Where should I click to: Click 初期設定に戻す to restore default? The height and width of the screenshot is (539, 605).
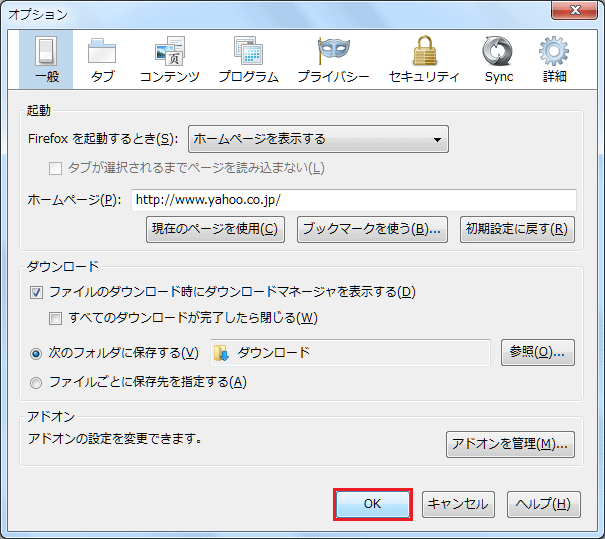517,229
